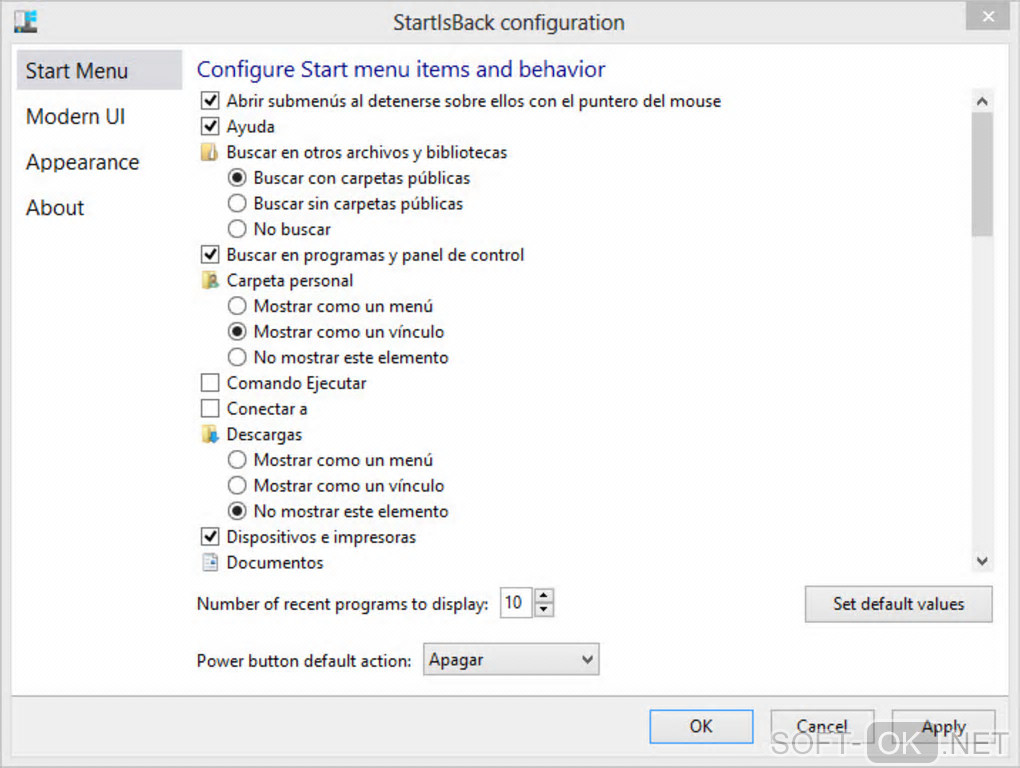Click the items list scrollbar thumb
The image size is (1020, 768).
(x=982, y=174)
